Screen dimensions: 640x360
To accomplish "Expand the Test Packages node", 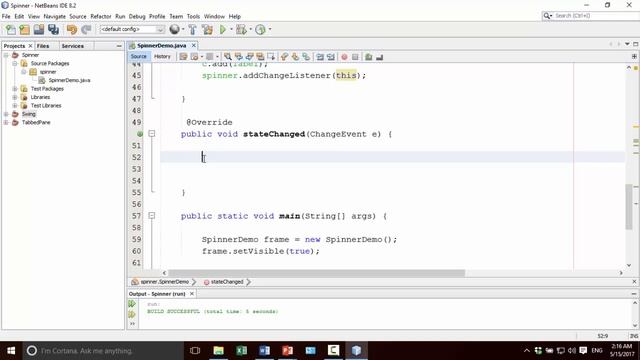I will pos(15,89).
